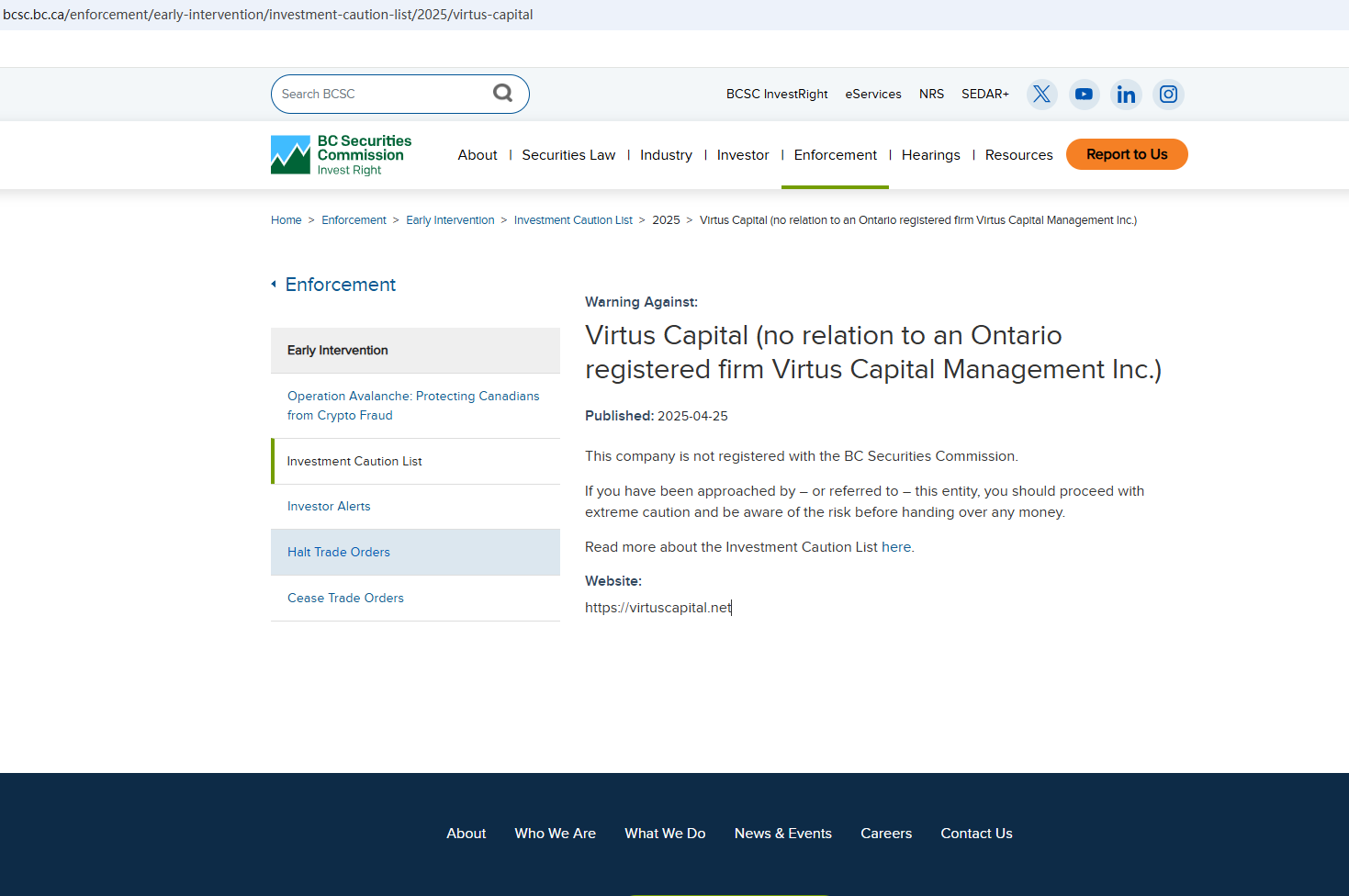Open Who We Are footer link

pyautogui.click(x=556, y=834)
